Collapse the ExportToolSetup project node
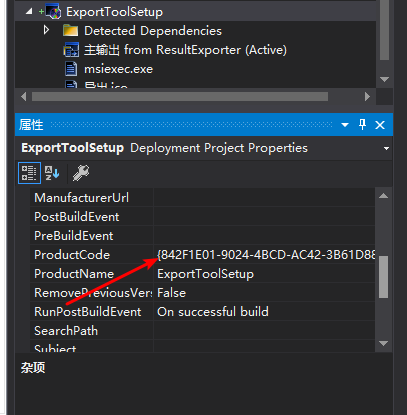 tap(29, 11)
